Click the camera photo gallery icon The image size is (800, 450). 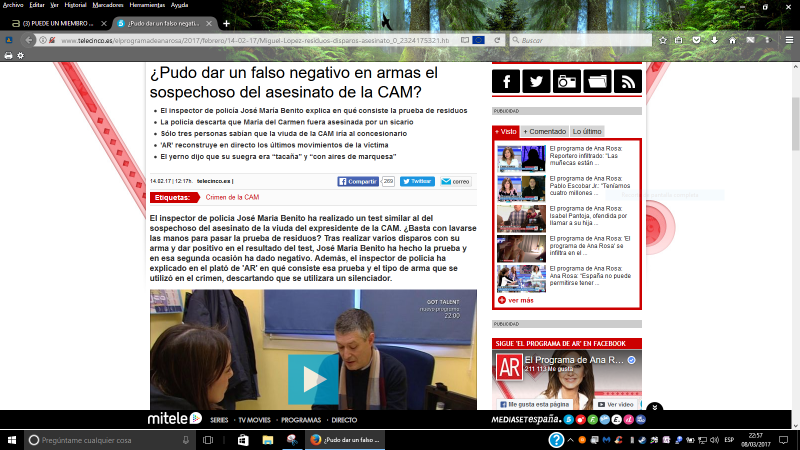(567, 82)
